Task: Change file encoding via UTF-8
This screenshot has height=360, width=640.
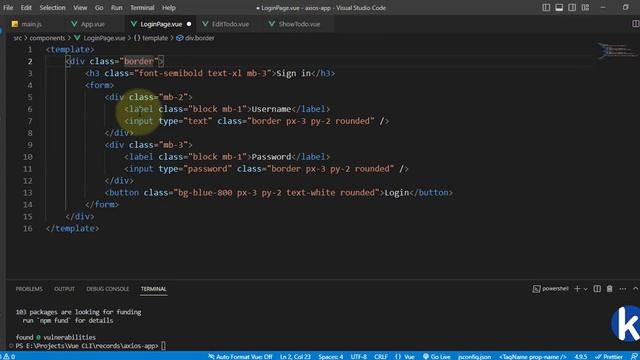Action: coord(358,356)
